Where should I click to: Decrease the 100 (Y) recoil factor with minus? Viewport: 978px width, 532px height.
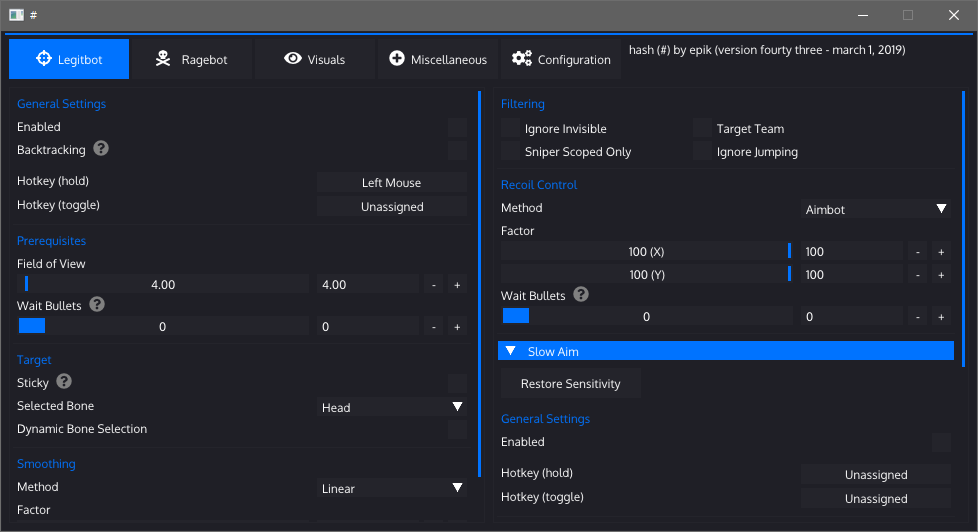(x=917, y=275)
